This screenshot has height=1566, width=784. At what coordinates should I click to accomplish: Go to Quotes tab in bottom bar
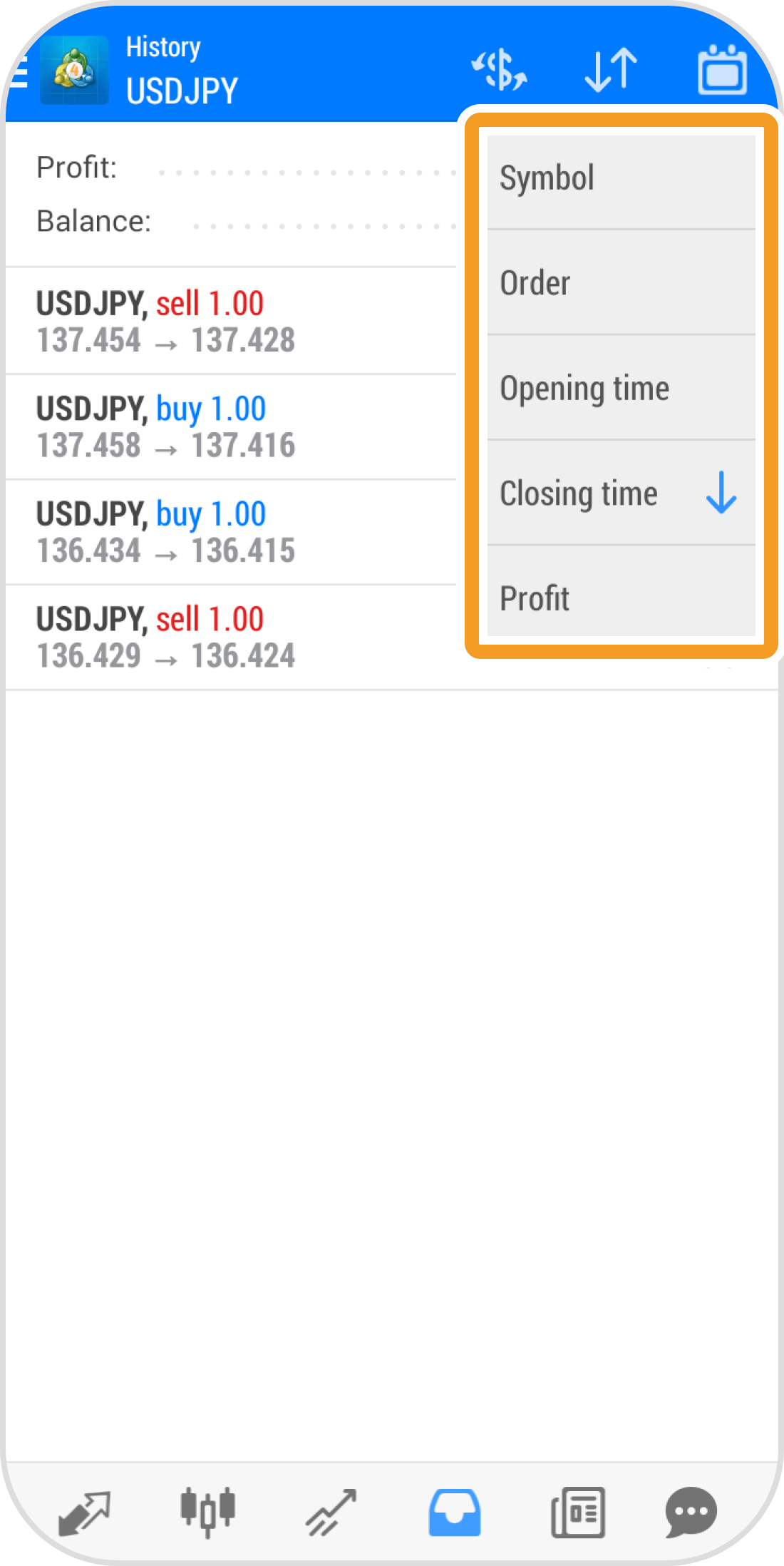tap(84, 1512)
